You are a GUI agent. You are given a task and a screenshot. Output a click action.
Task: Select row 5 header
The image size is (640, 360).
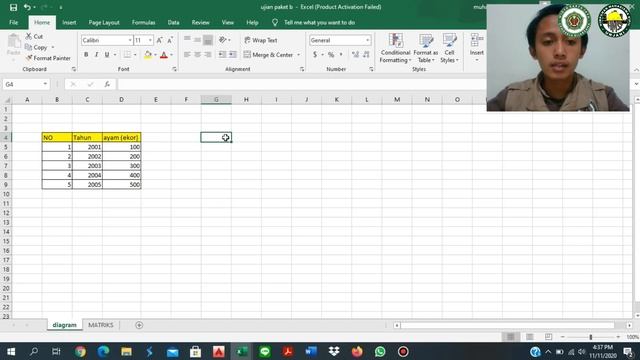click(x=6, y=147)
